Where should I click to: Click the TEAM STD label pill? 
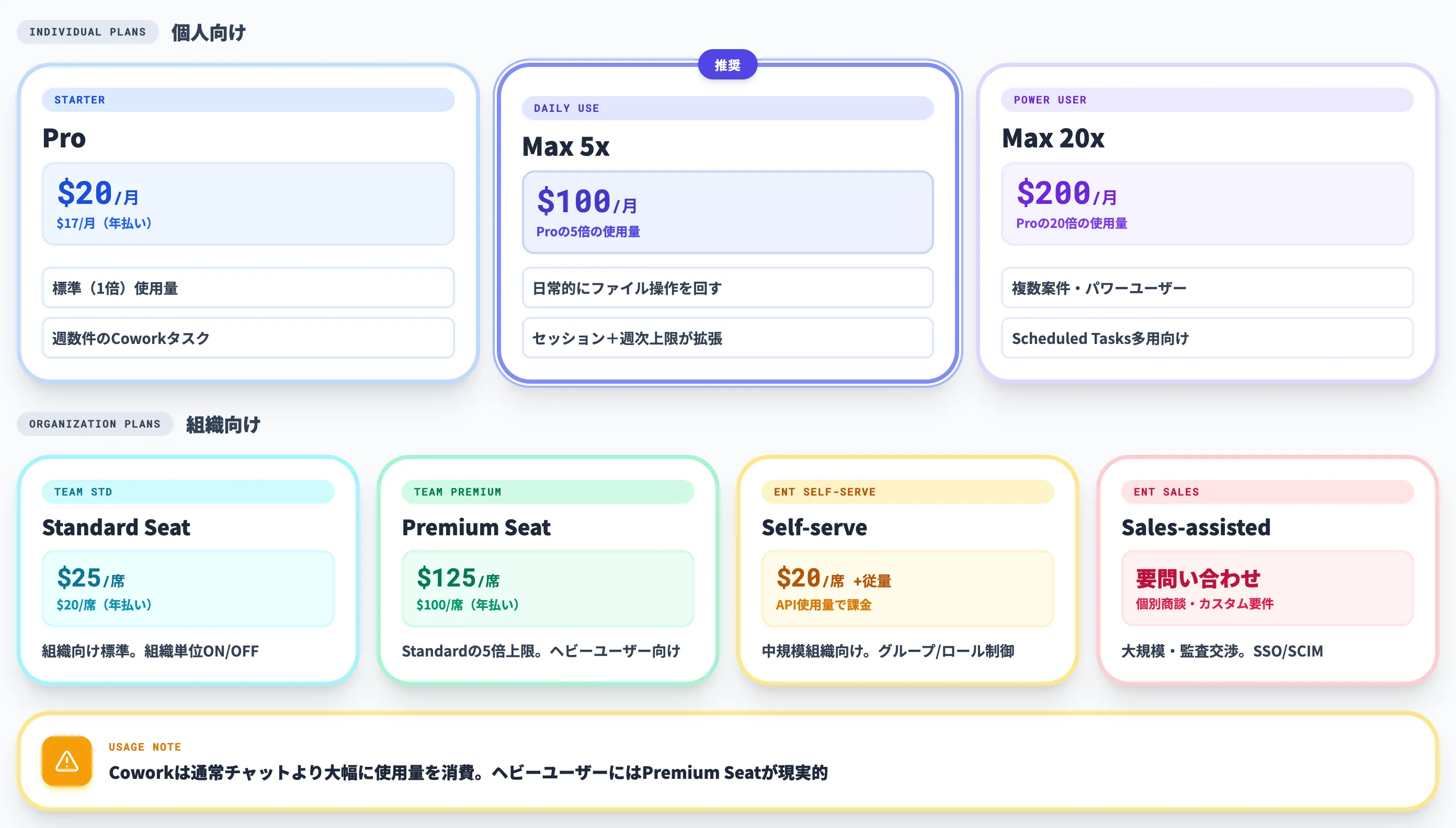pos(188,492)
